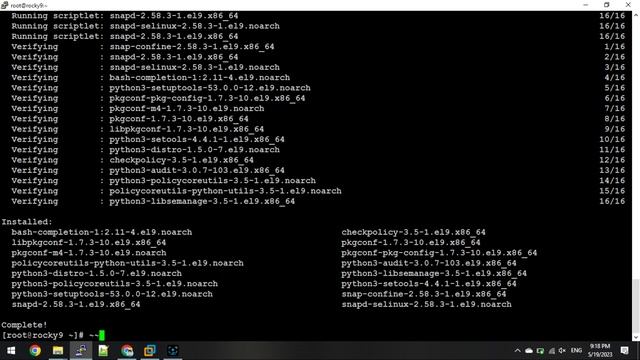The height and width of the screenshot is (360, 640).
Task: Click Verifying line for python3-policycoreutils-3.5-1.el9.noarch
Action: click(x=164, y=180)
